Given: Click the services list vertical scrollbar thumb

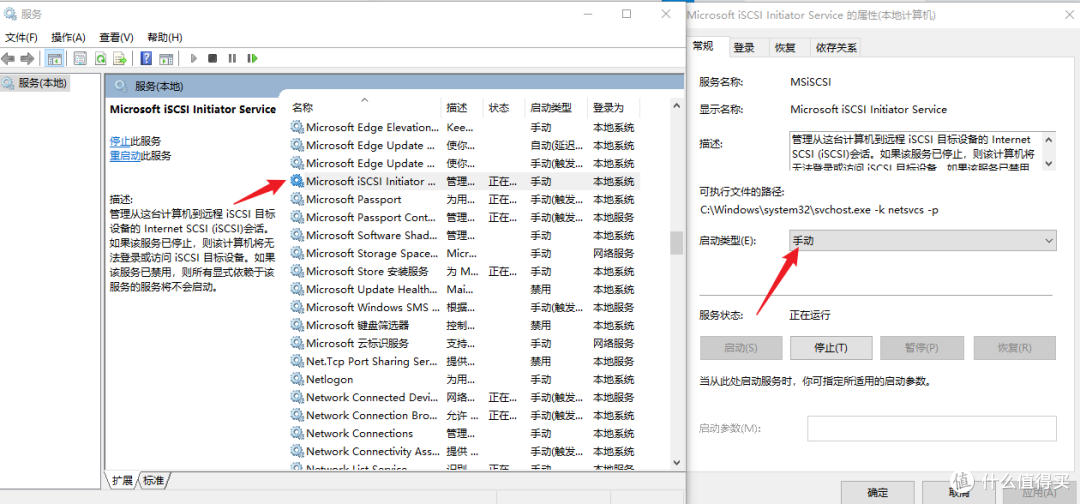Looking at the screenshot, I should click(x=676, y=243).
